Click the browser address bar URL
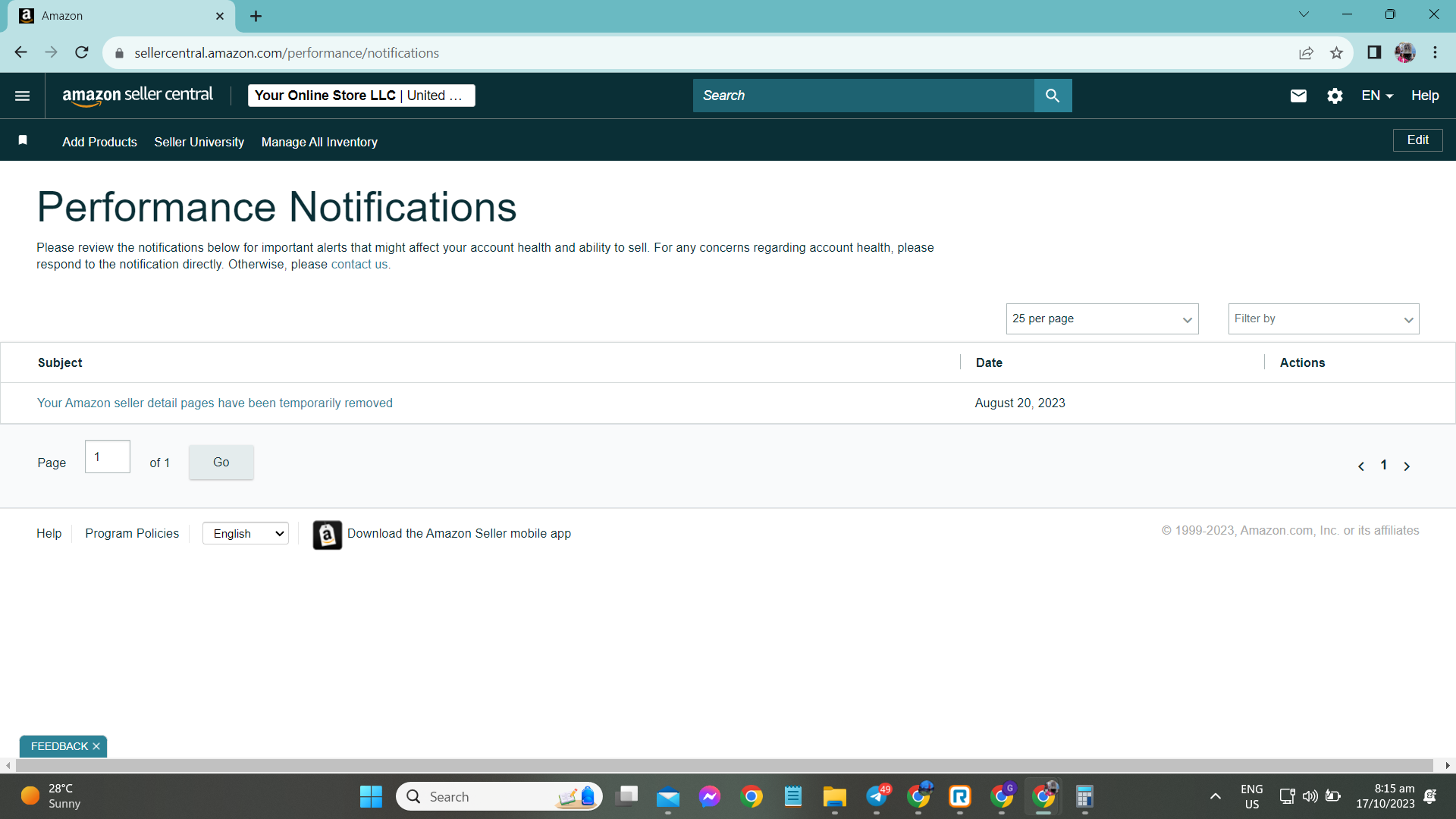The height and width of the screenshot is (819, 1456). (287, 53)
